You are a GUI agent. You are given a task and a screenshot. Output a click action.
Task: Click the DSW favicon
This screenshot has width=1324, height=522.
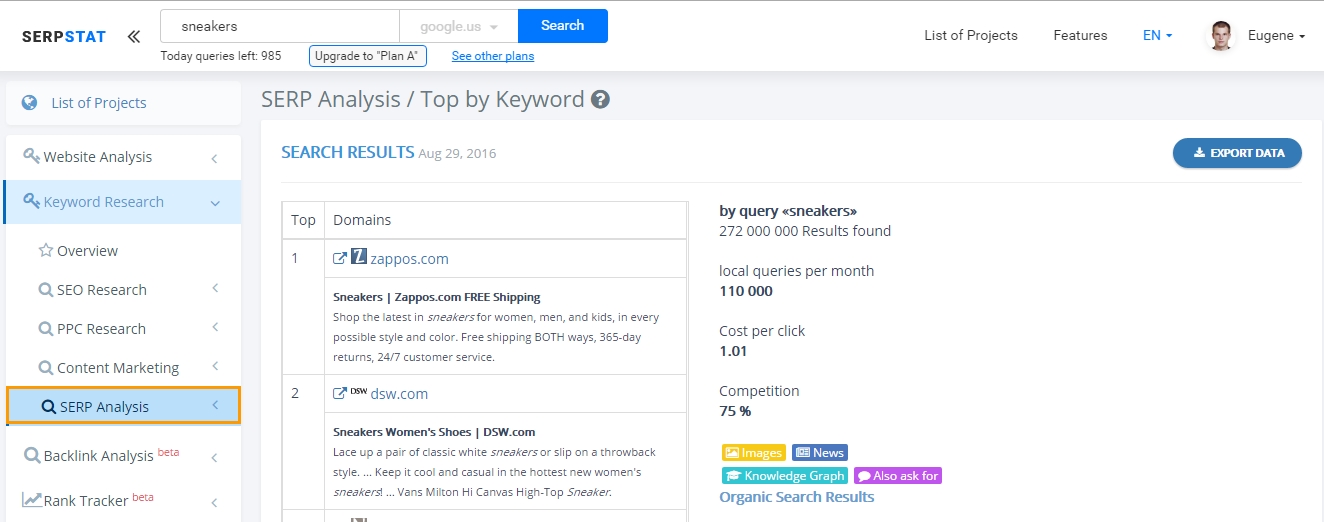point(359,391)
